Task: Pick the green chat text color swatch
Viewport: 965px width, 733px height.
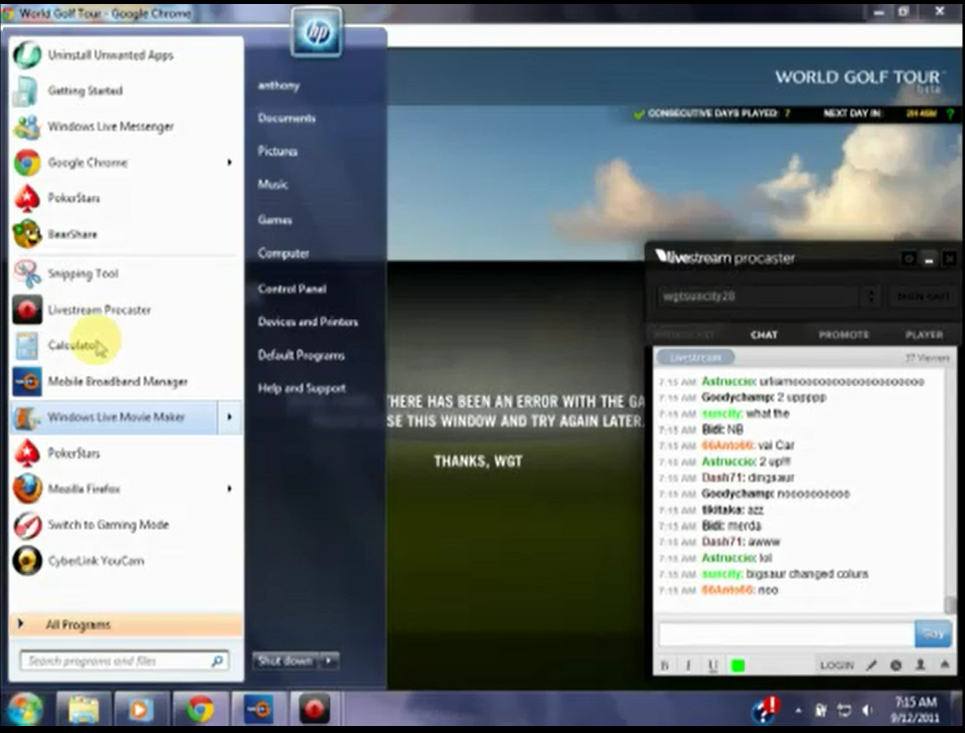Action: [x=738, y=665]
